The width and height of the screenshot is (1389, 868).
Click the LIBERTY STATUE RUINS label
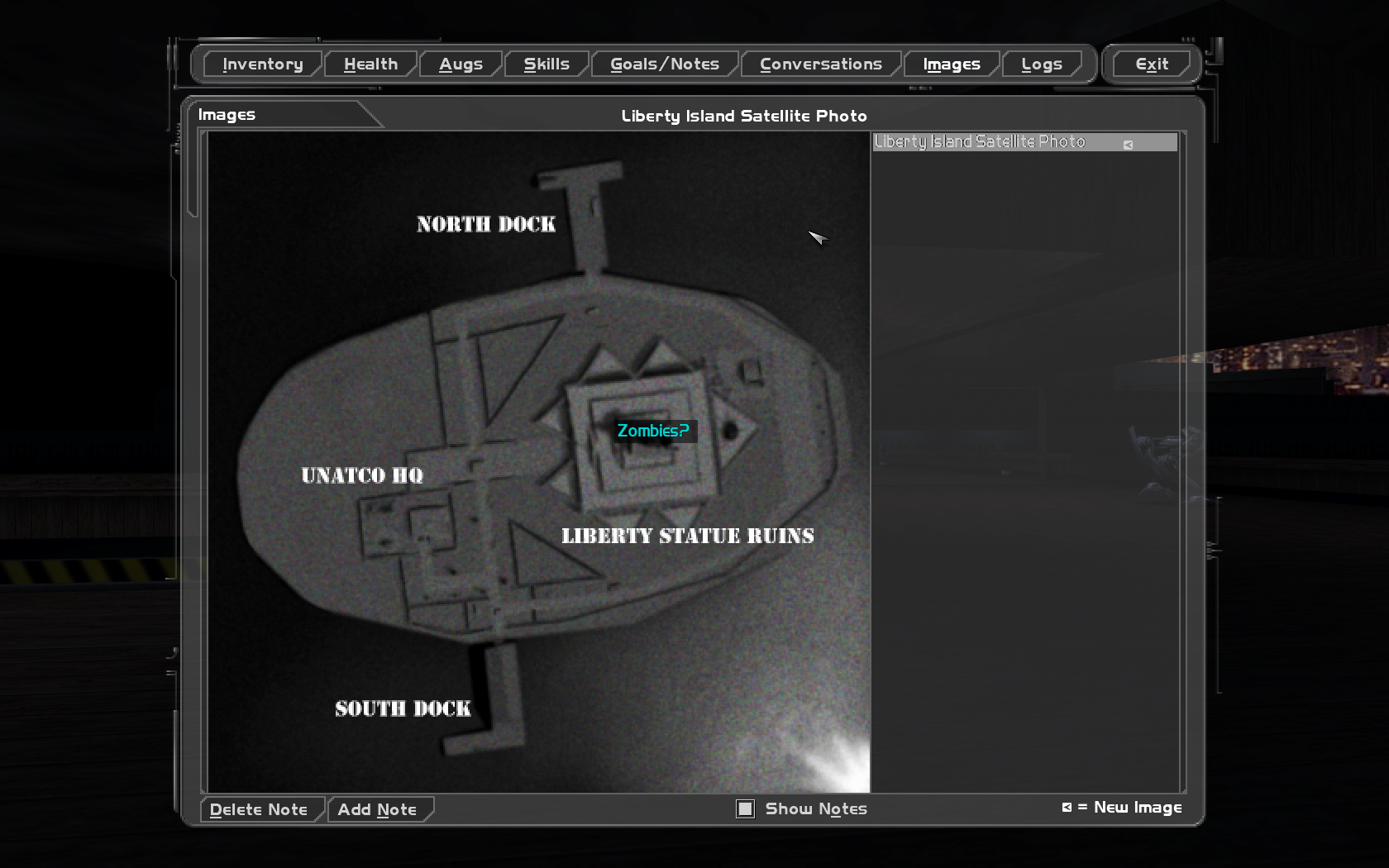(x=687, y=536)
